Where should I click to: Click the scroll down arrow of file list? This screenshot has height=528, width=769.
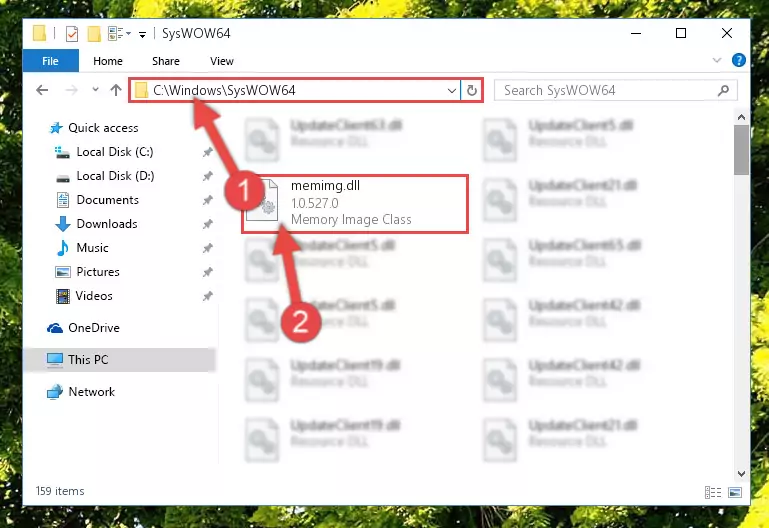click(741, 474)
